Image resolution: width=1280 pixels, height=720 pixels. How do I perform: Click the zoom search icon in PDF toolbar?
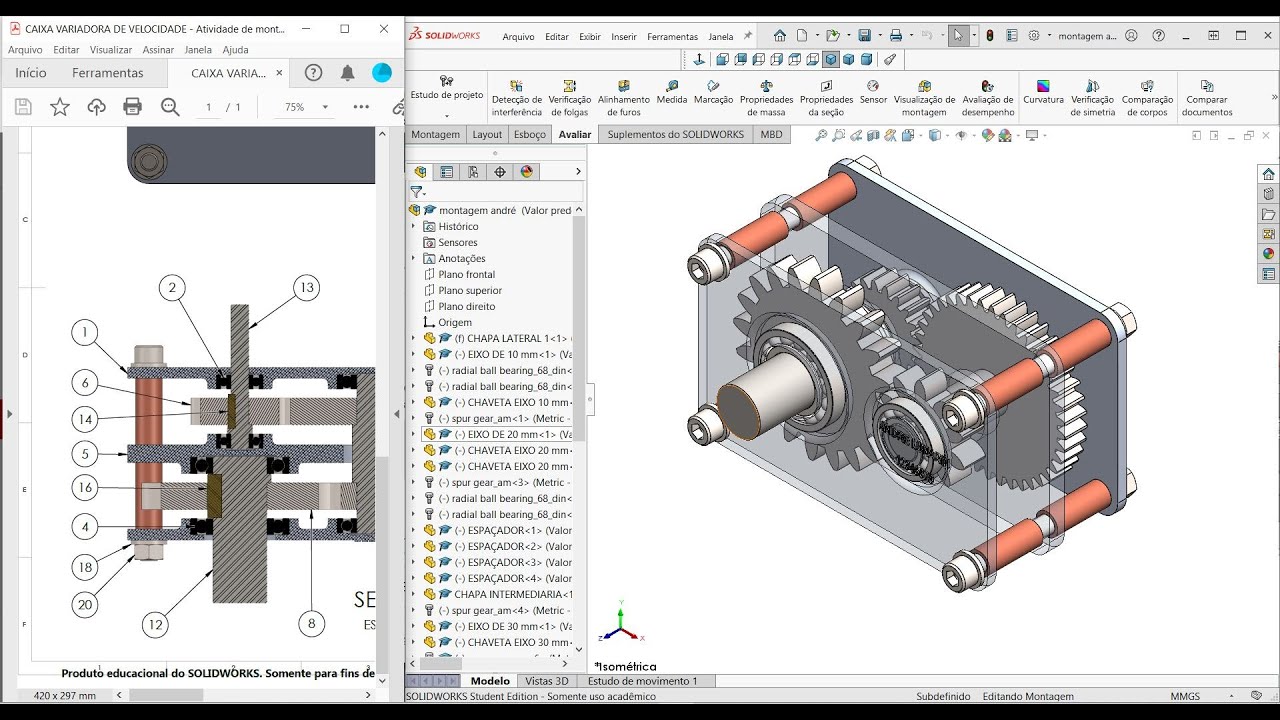pyautogui.click(x=170, y=107)
